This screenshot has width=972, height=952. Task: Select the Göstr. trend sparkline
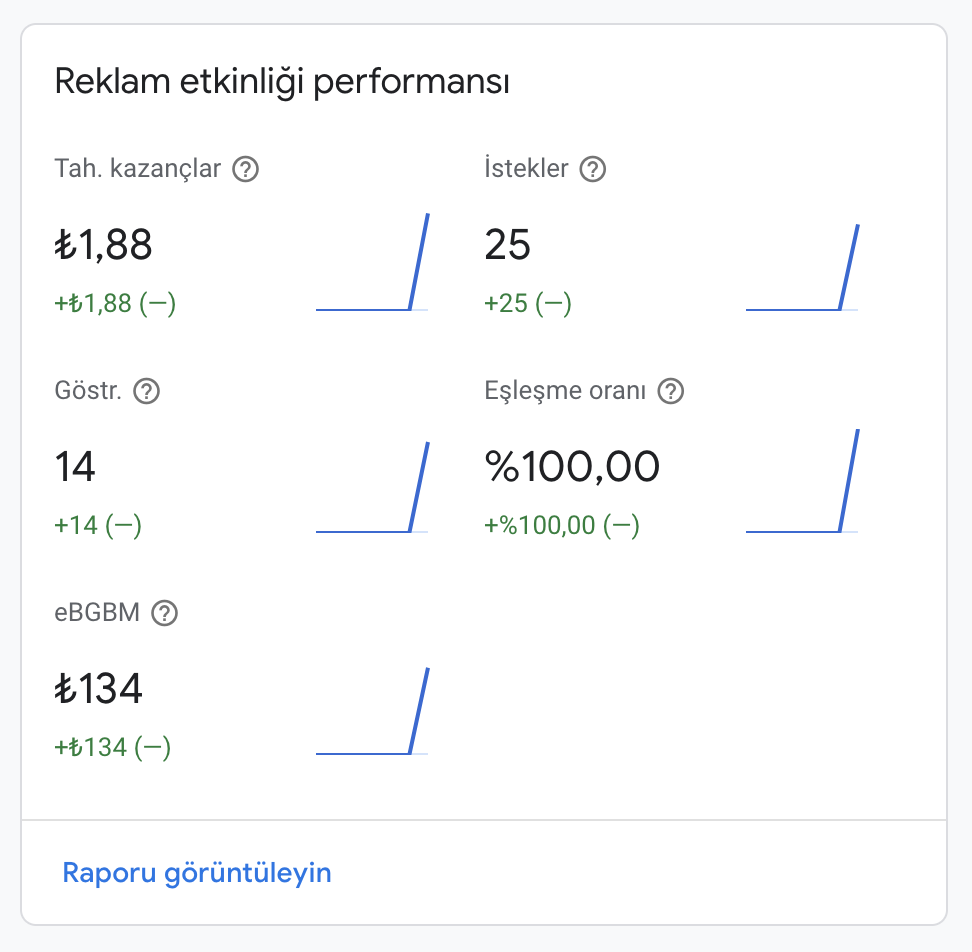click(x=372, y=487)
